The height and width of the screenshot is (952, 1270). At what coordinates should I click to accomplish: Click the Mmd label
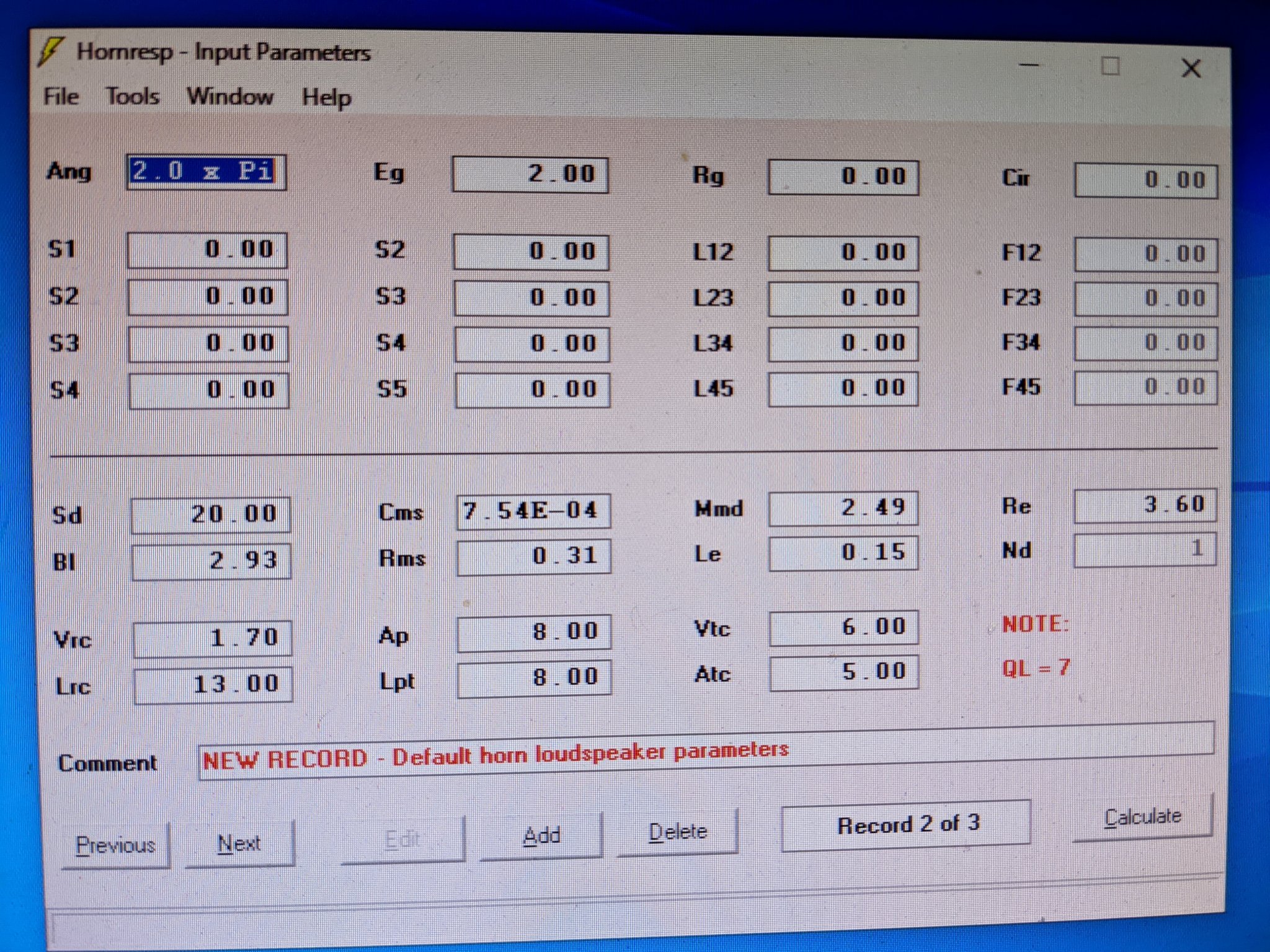pos(718,509)
